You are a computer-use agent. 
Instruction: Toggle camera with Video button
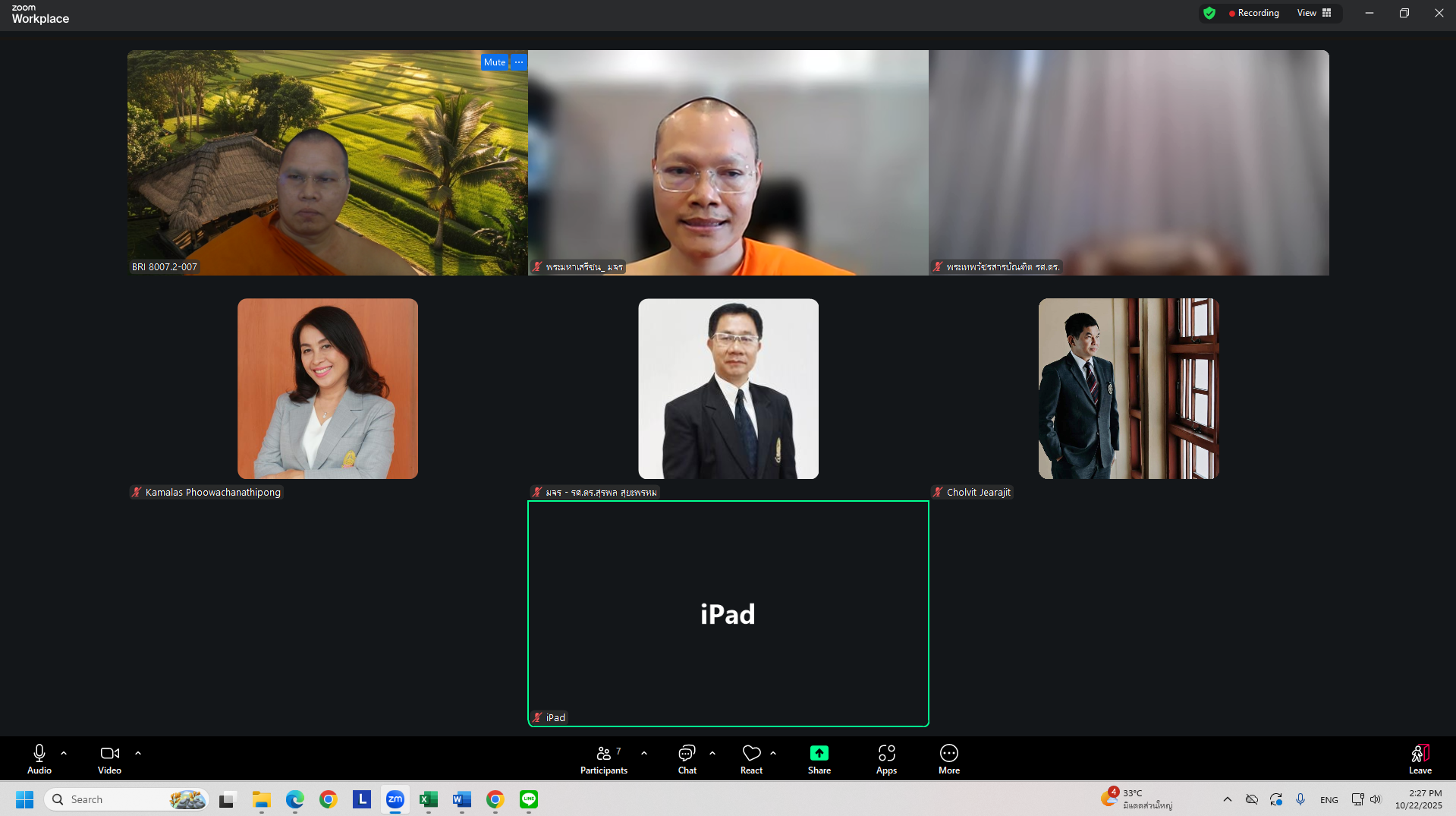tap(109, 759)
